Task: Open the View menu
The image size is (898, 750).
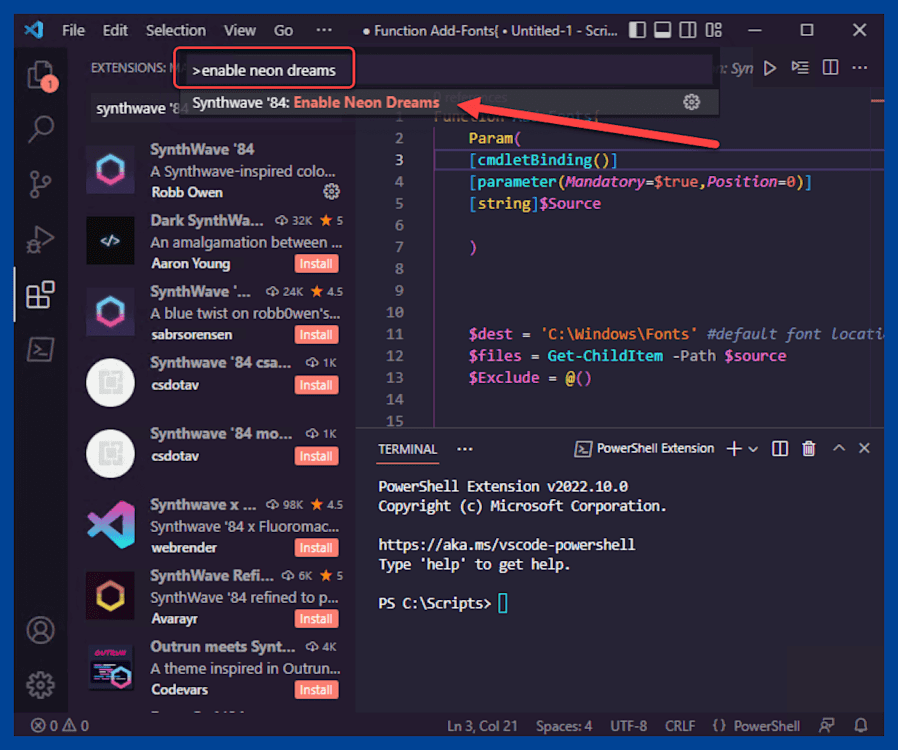Action: click(239, 30)
